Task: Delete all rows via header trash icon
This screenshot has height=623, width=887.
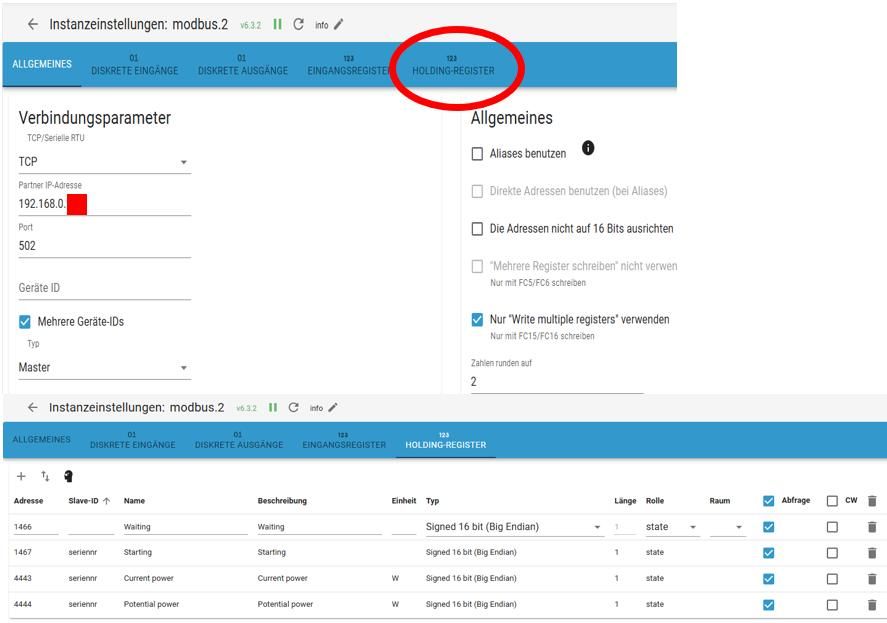Action: 872,501
